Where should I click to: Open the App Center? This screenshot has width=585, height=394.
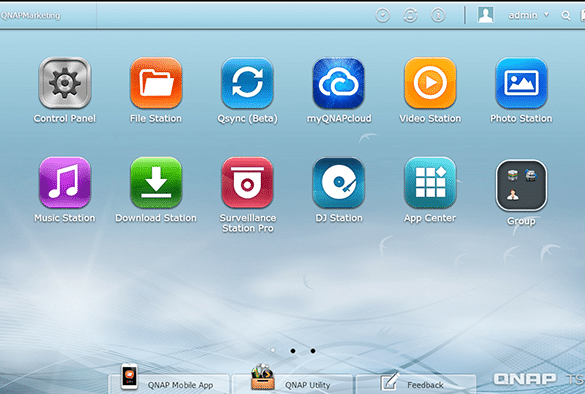pyautogui.click(x=430, y=182)
